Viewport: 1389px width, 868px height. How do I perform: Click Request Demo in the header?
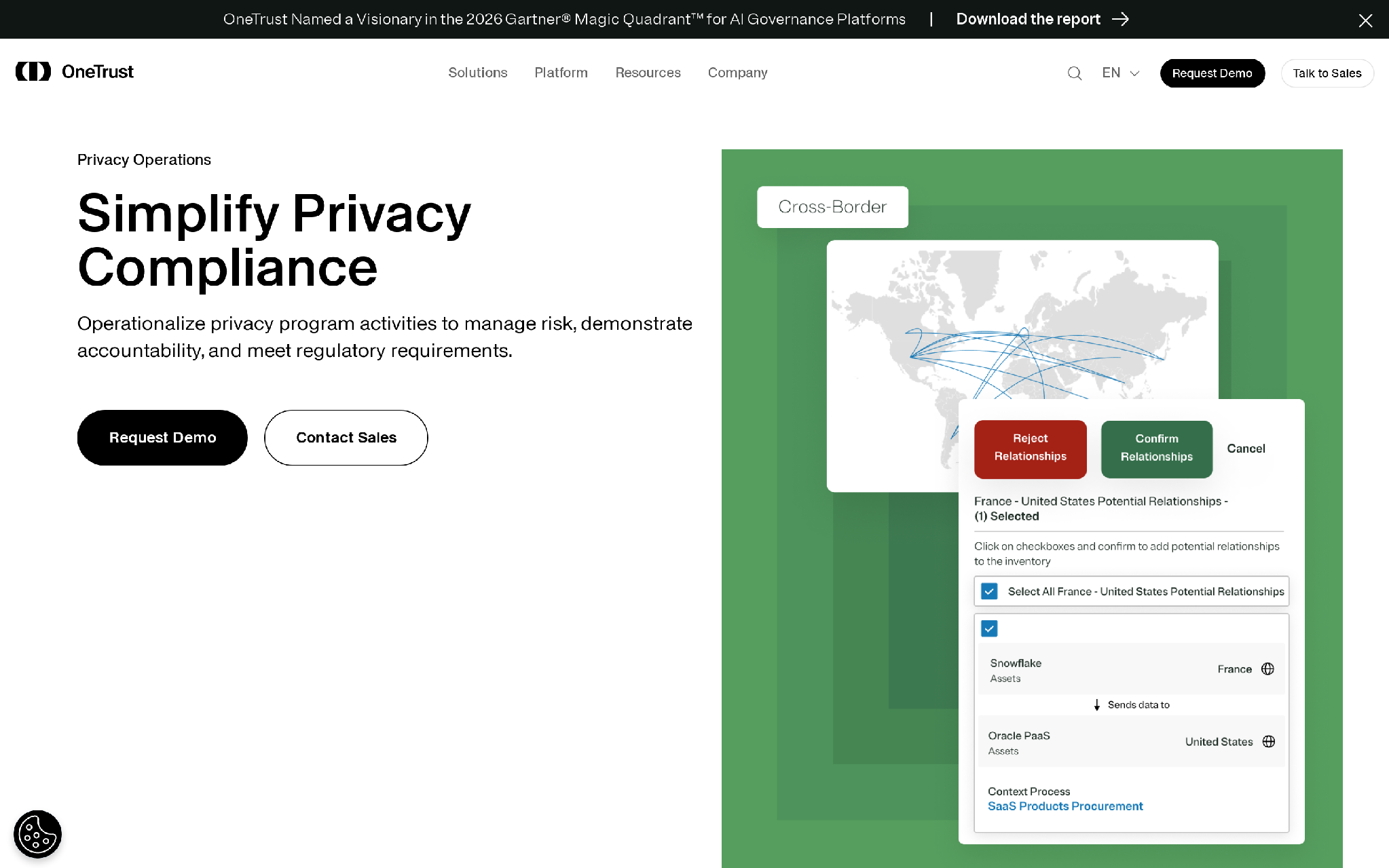[1212, 73]
